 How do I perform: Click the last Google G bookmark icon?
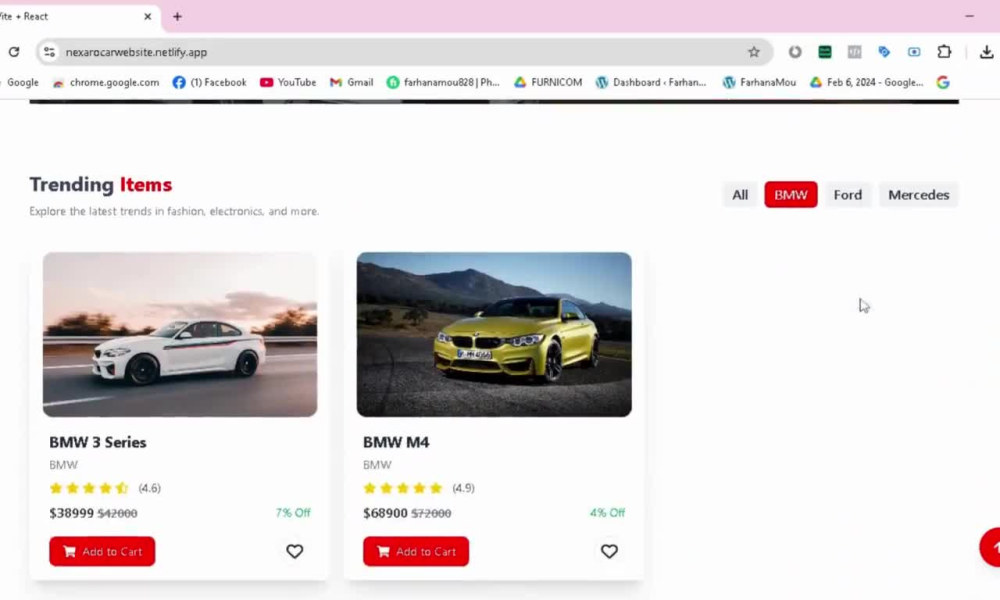coord(943,82)
